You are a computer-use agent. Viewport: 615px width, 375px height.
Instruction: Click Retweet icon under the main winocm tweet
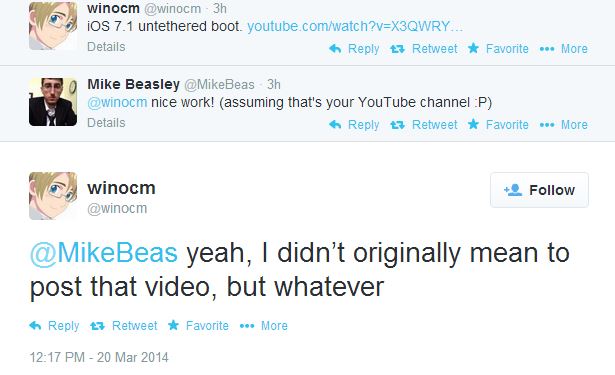pos(97,326)
